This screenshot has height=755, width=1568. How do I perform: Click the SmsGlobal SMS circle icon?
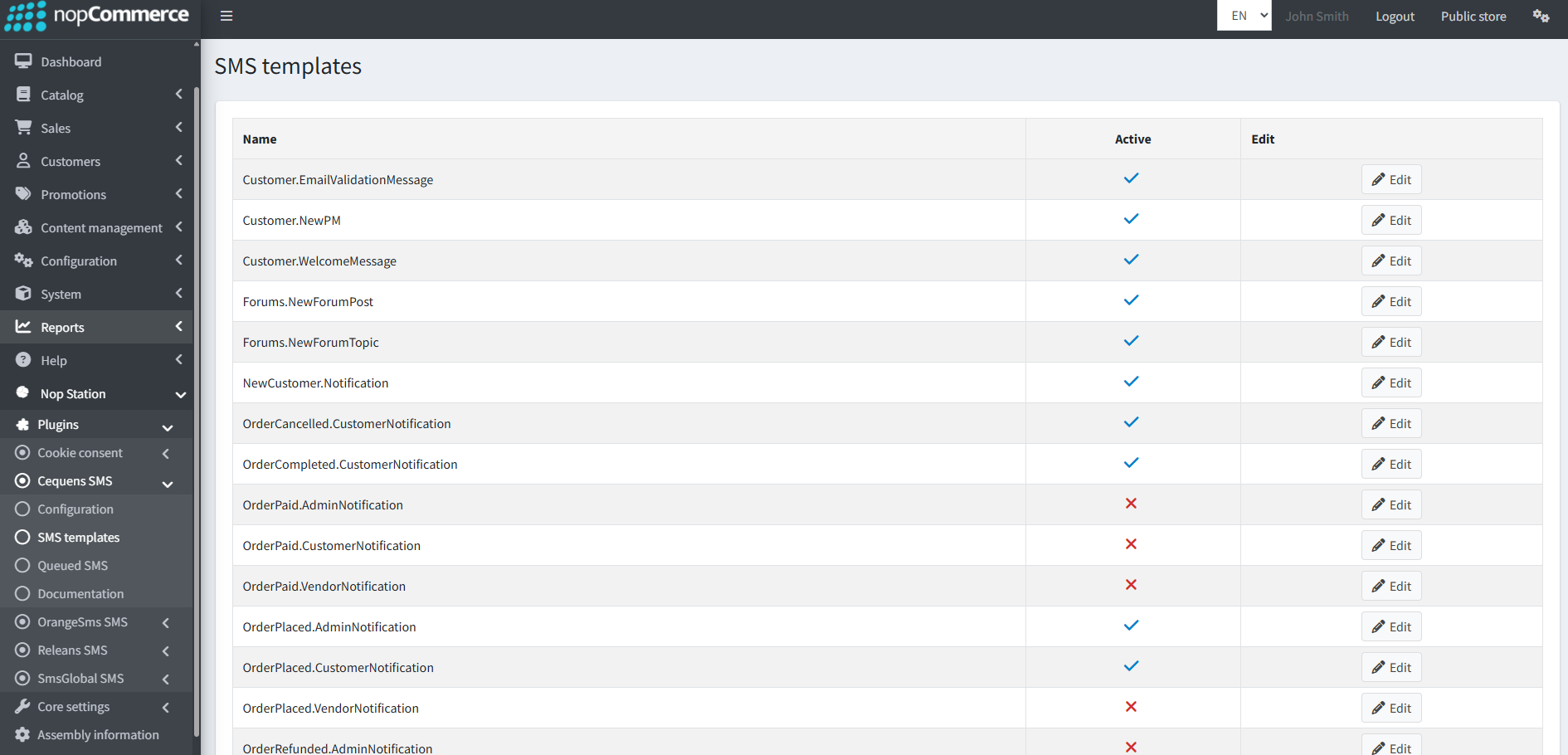(22, 678)
